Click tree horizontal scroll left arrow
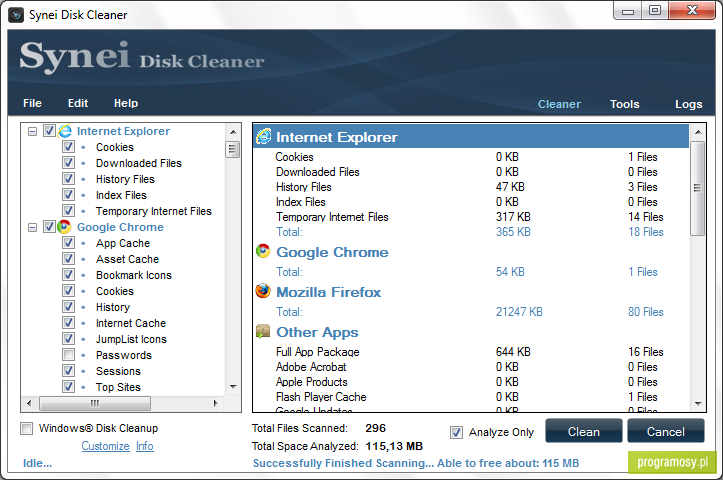 click(x=29, y=403)
